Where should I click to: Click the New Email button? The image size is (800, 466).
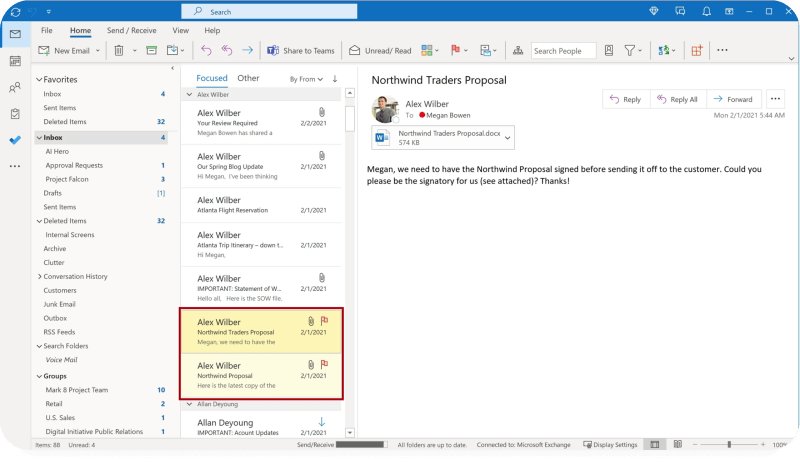point(64,51)
